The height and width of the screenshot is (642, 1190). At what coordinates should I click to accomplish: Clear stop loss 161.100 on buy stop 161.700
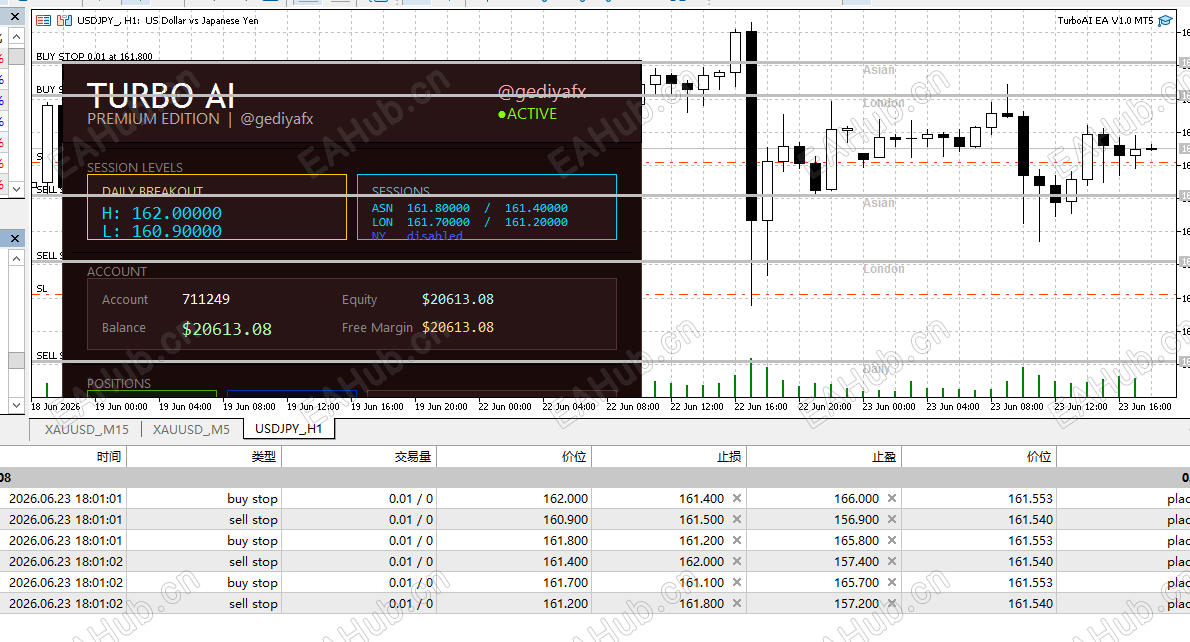pyautogui.click(x=736, y=583)
